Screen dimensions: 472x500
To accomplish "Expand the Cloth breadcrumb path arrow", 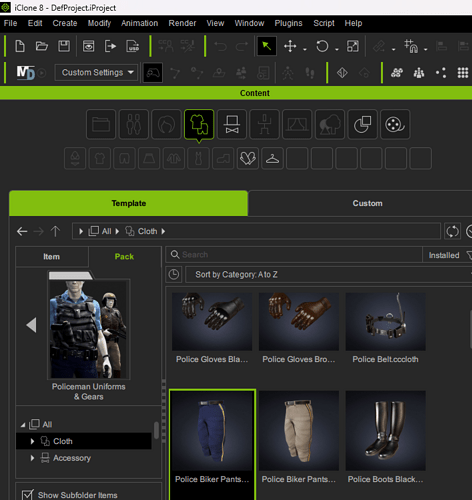I will pos(163,231).
